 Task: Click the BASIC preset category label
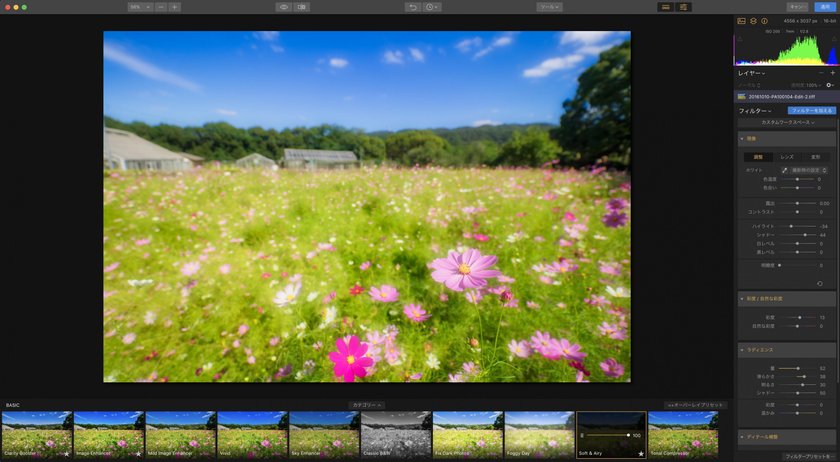pos(12,405)
